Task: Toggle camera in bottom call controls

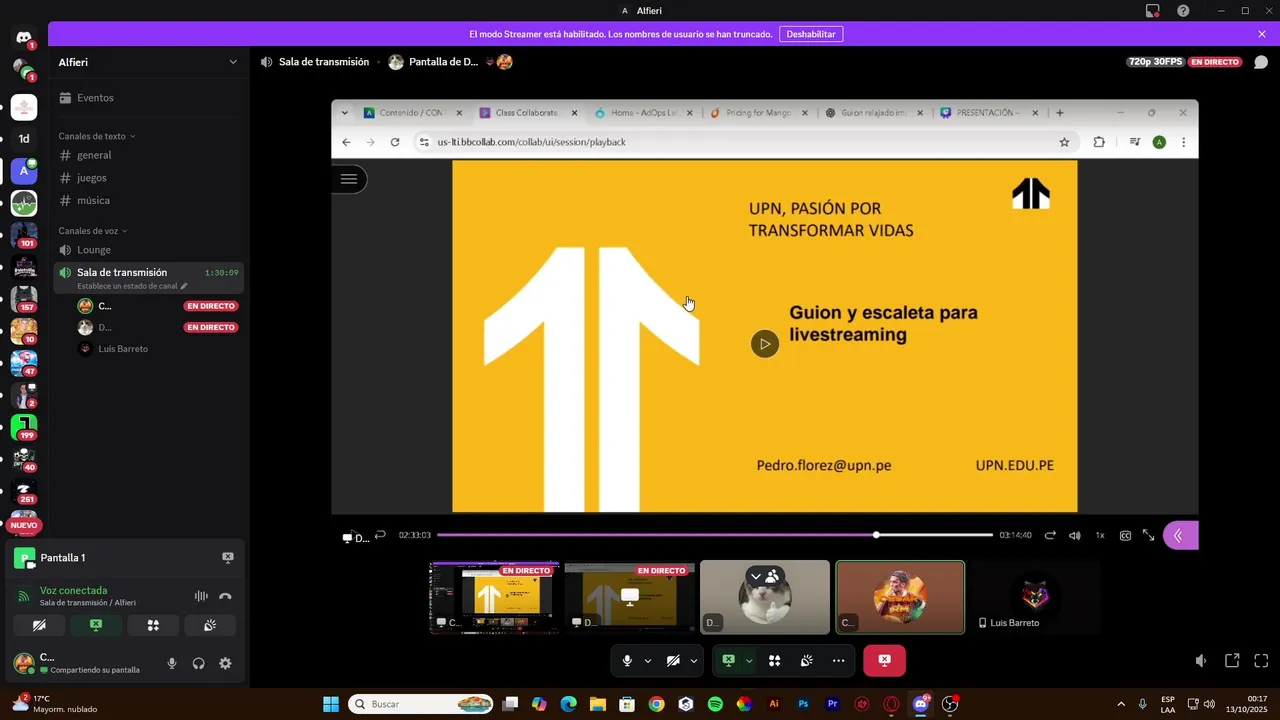Action: pos(673,661)
